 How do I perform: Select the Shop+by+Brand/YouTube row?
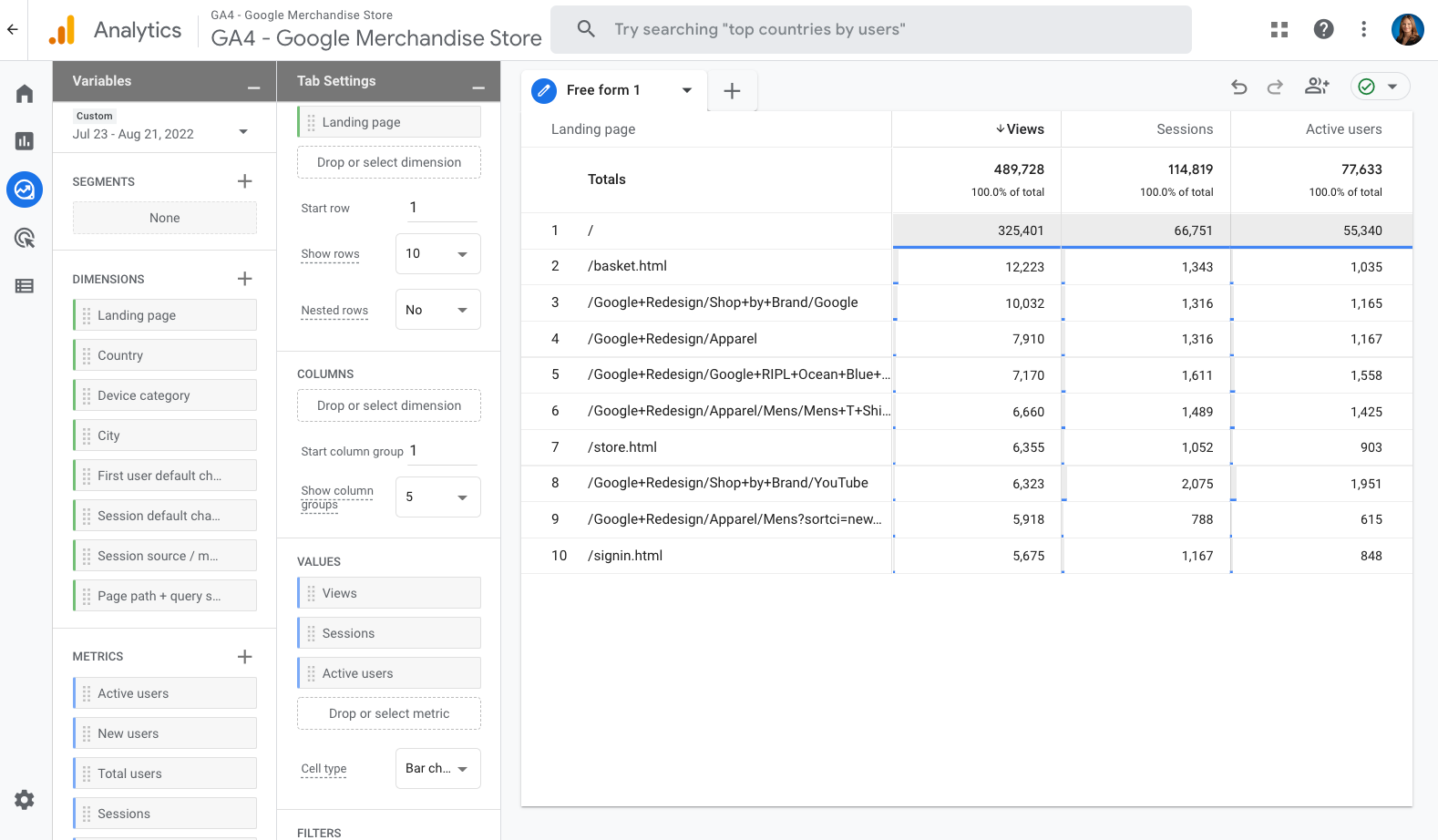[967, 483]
